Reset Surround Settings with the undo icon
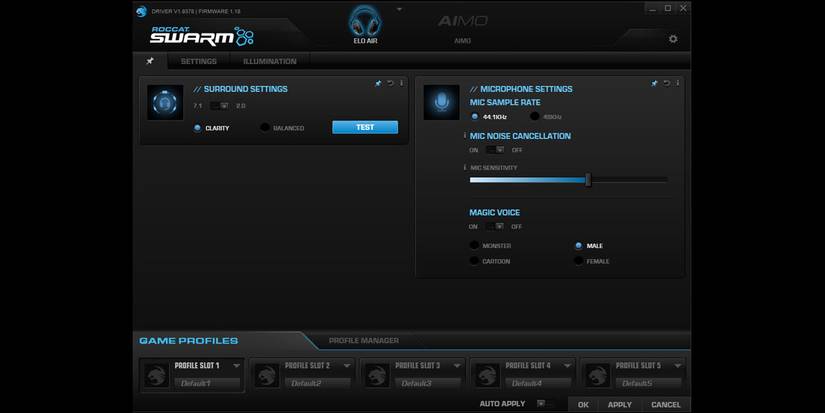Viewport: 825px width, 413px height. pyautogui.click(x=390, y=83)
